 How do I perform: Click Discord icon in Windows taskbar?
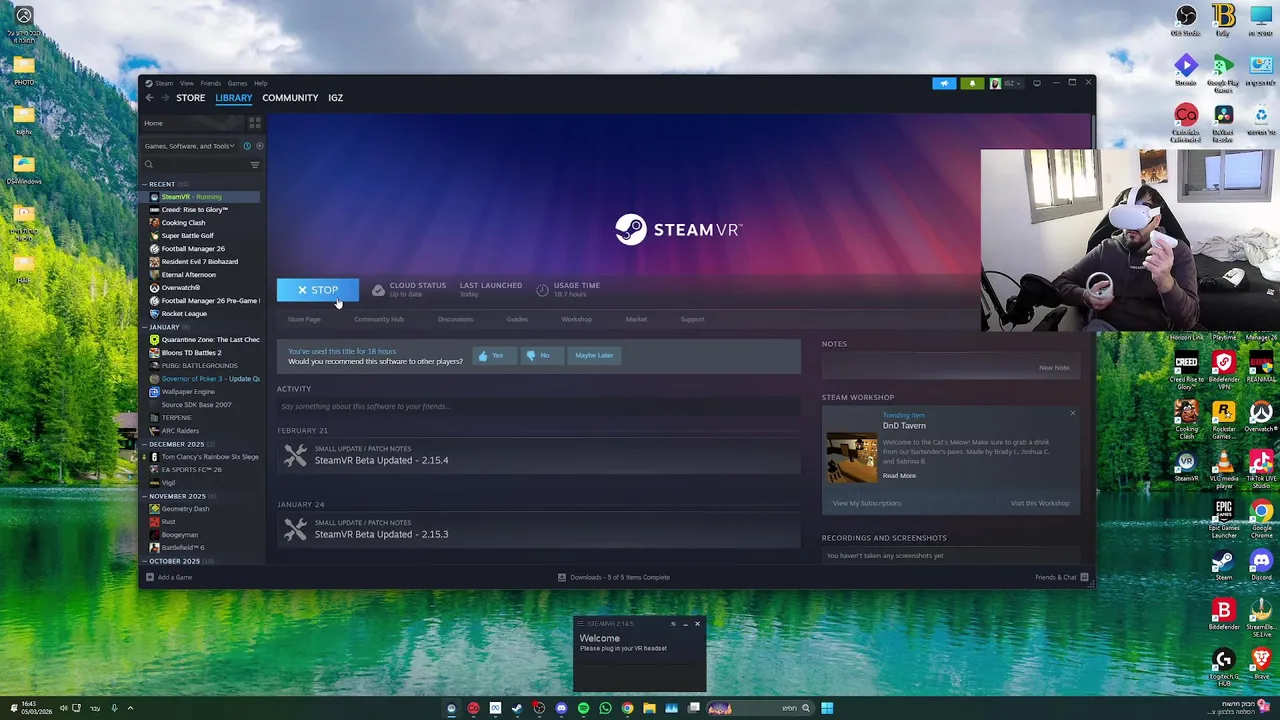(x=561, y=708)
